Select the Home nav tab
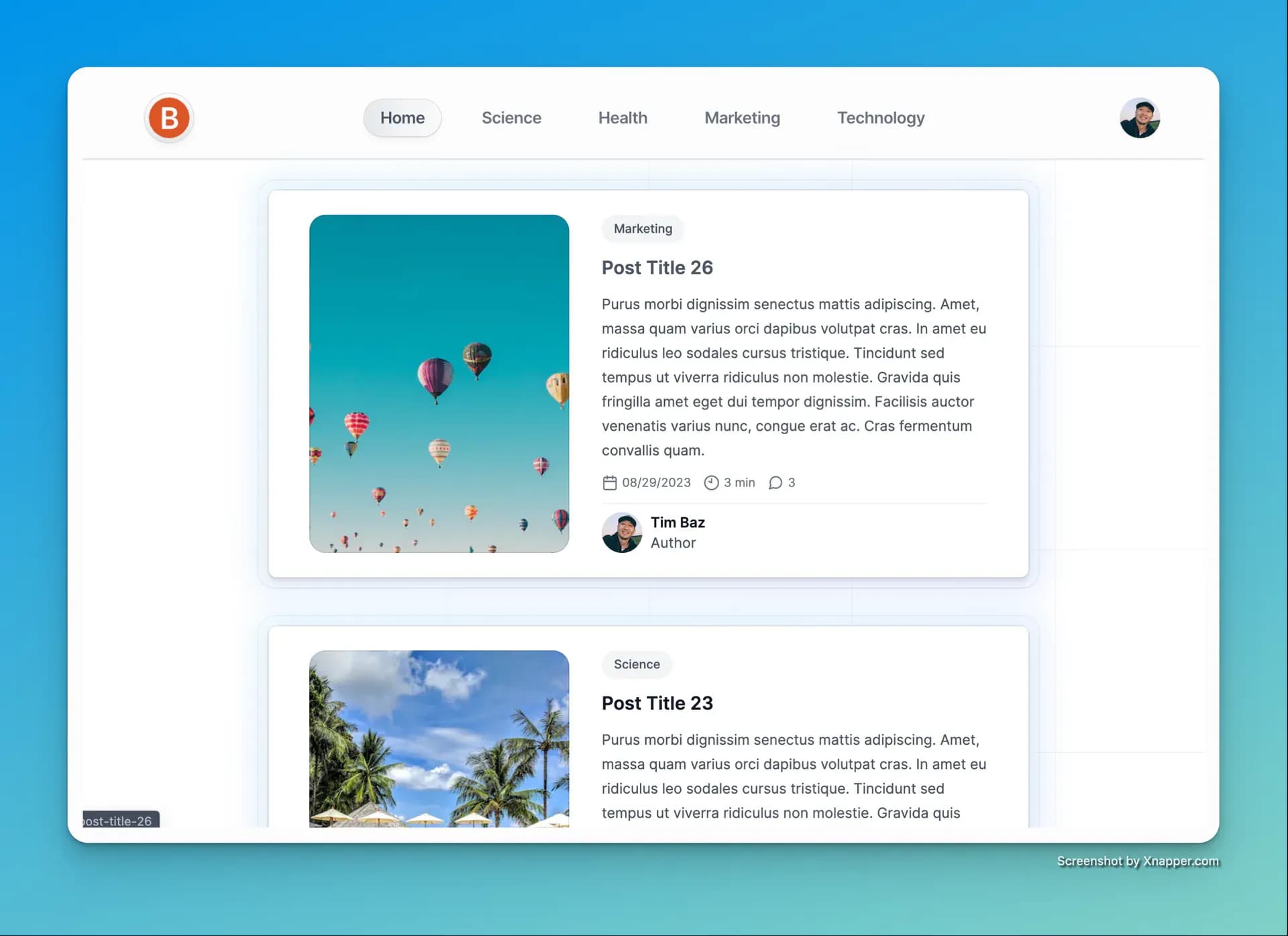 (x=402, y=118)
